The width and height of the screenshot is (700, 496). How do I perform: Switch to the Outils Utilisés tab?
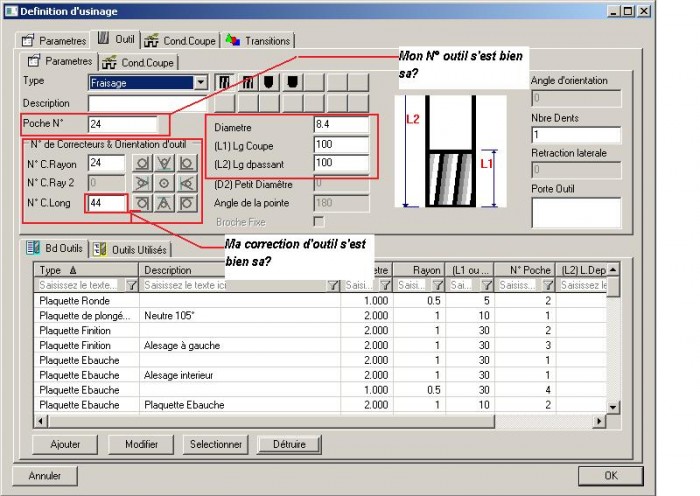coord(130,250)
